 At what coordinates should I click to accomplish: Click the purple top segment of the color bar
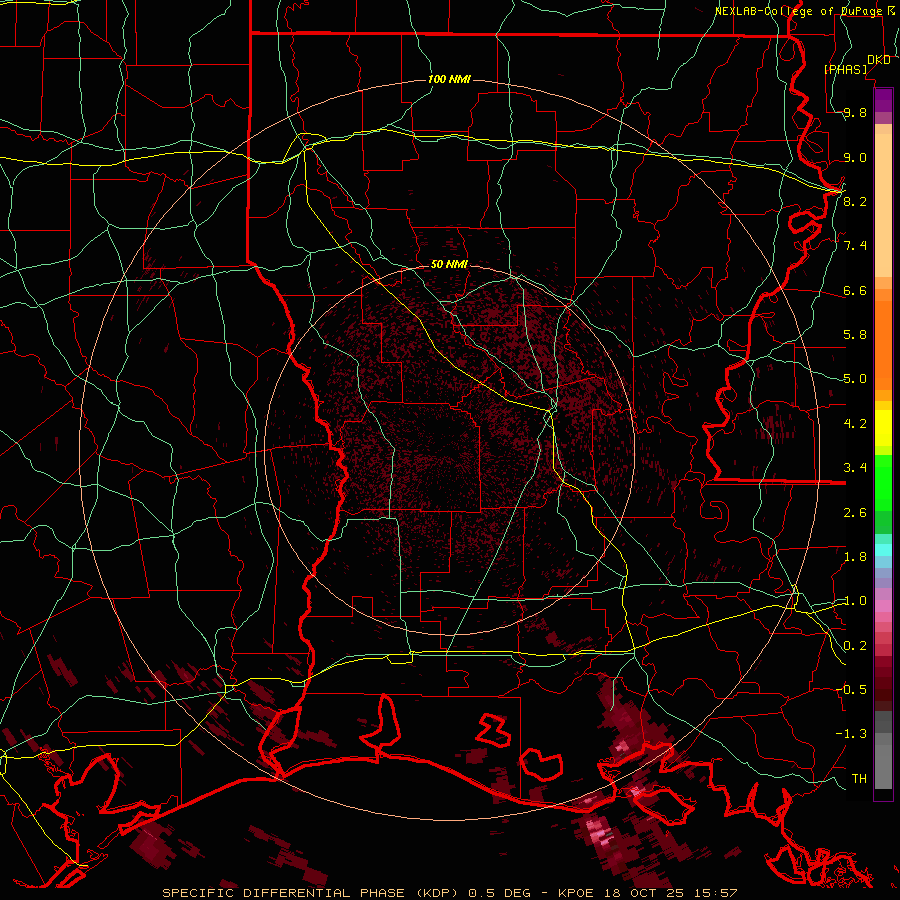pos(883,100)
